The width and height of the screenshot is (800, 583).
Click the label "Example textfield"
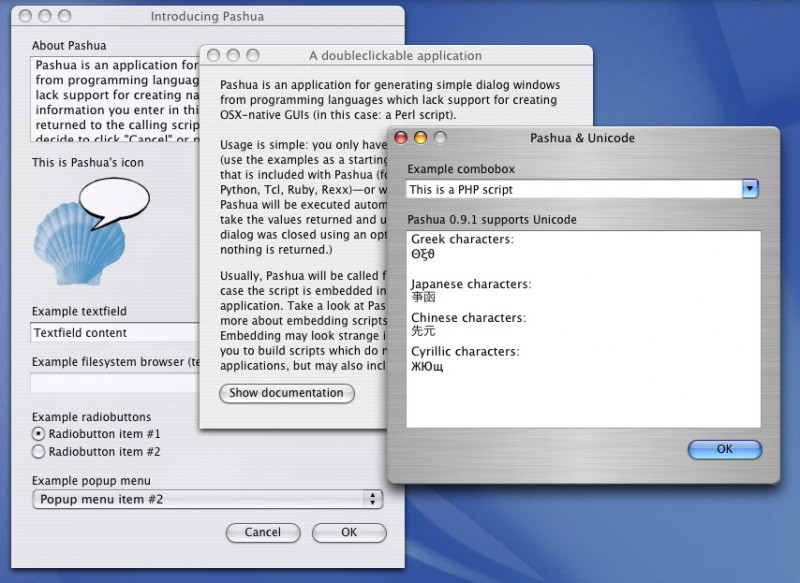(79, 311)
